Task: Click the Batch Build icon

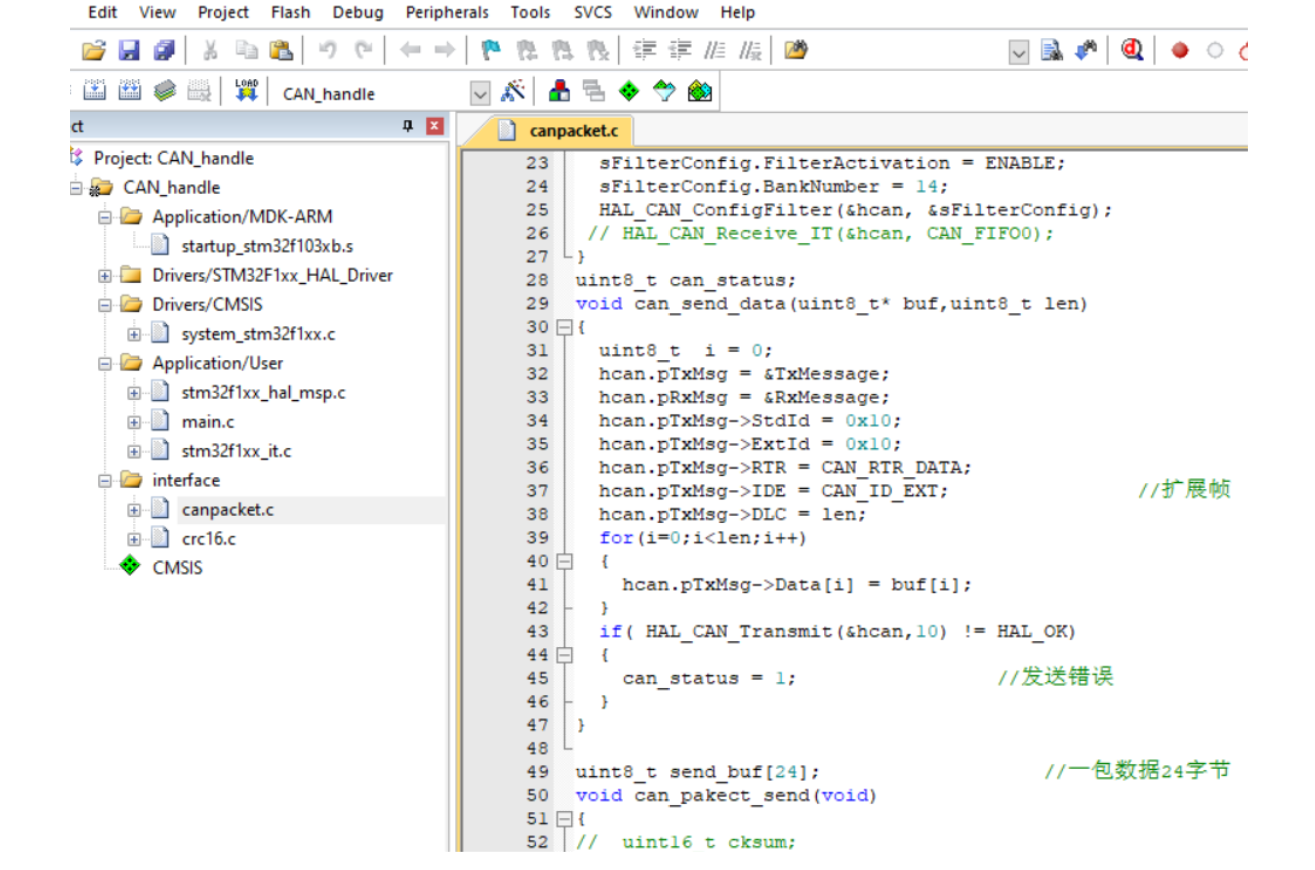Action: [165, 92]
